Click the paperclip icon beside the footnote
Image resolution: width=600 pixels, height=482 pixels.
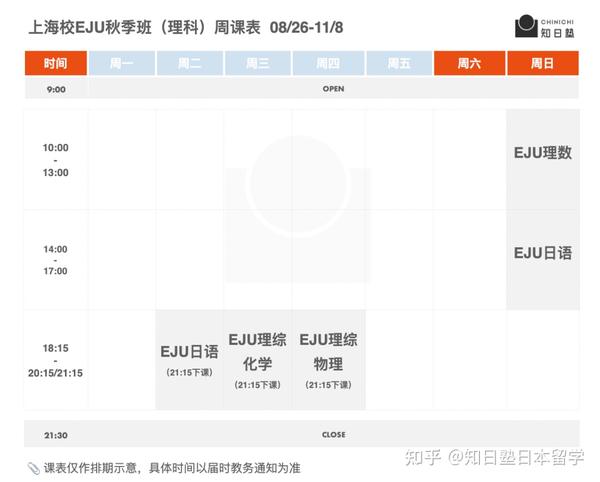click(x=33, y=468)
